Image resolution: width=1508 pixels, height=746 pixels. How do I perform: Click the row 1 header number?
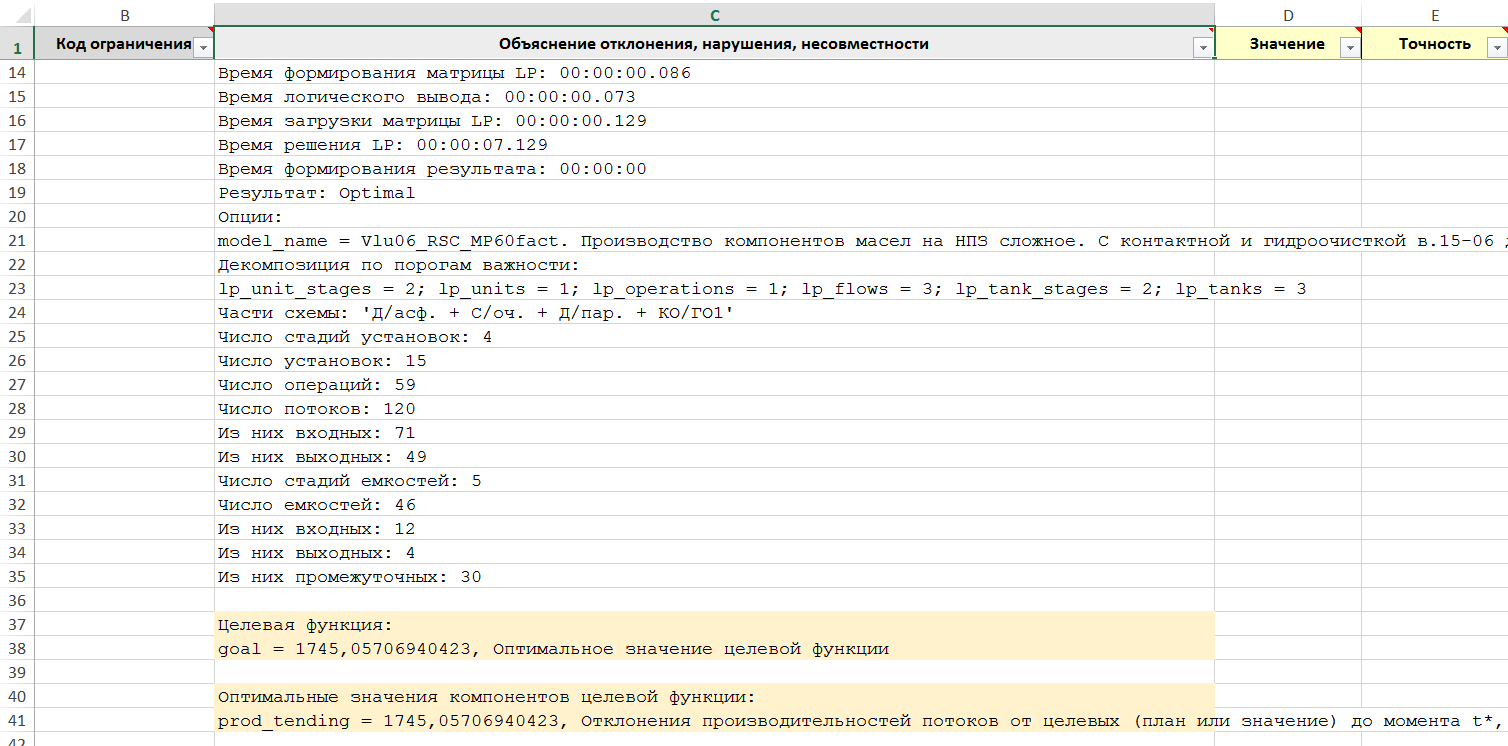17,46
